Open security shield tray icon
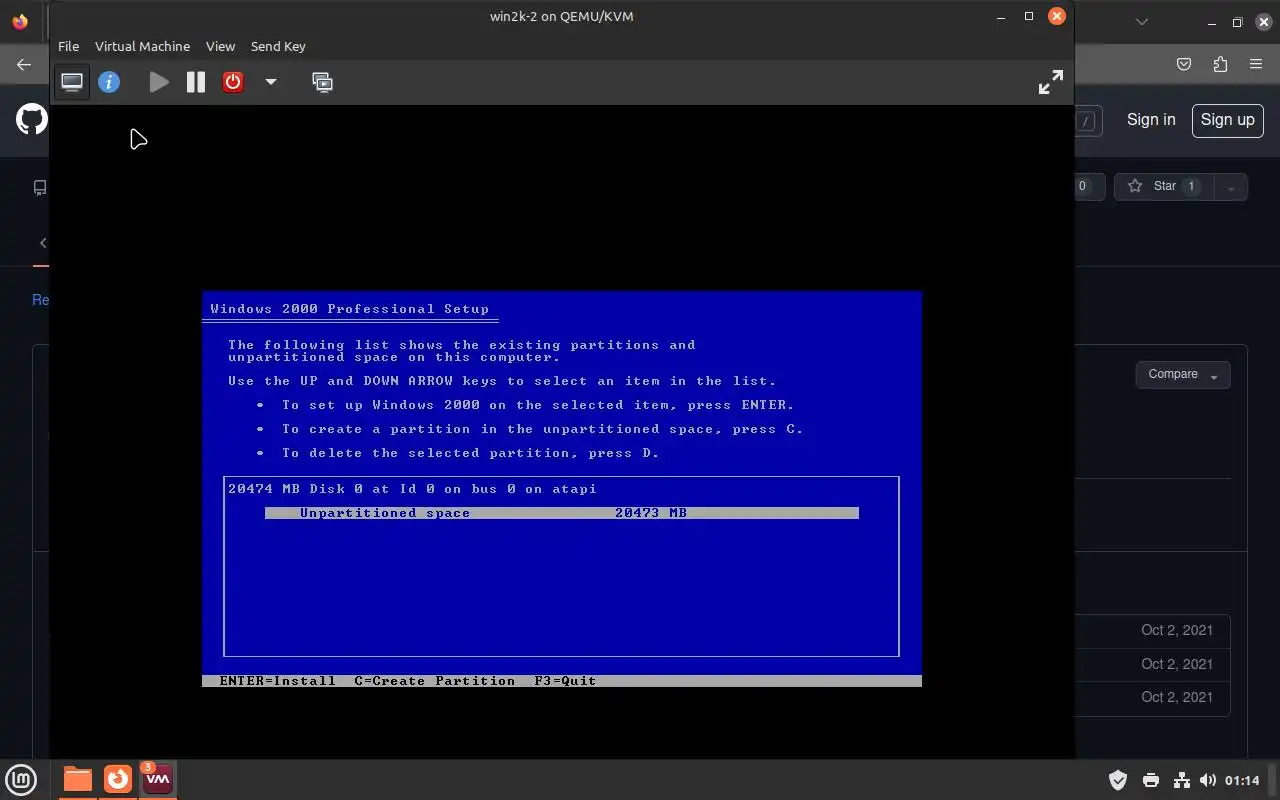Screen dimensions: 1280x800 tap(1118, 780)
